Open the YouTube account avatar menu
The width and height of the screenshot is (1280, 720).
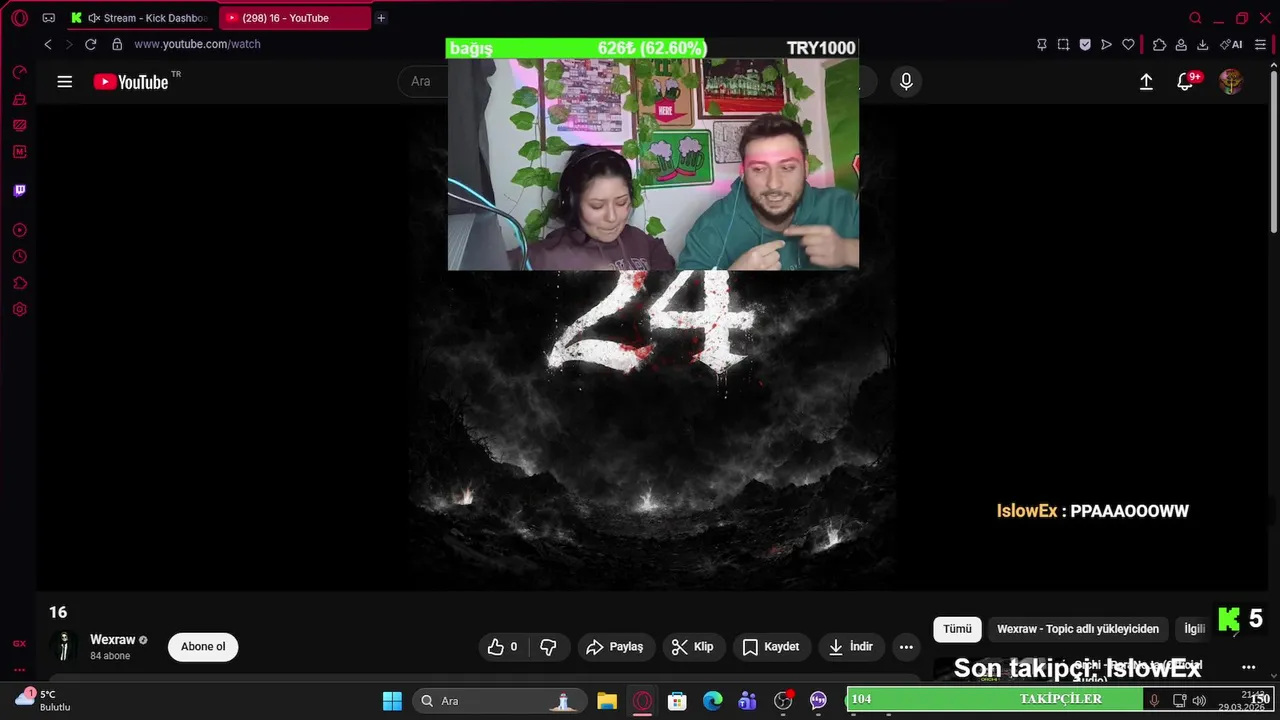pyautogui.click(x=1231, y=82)
